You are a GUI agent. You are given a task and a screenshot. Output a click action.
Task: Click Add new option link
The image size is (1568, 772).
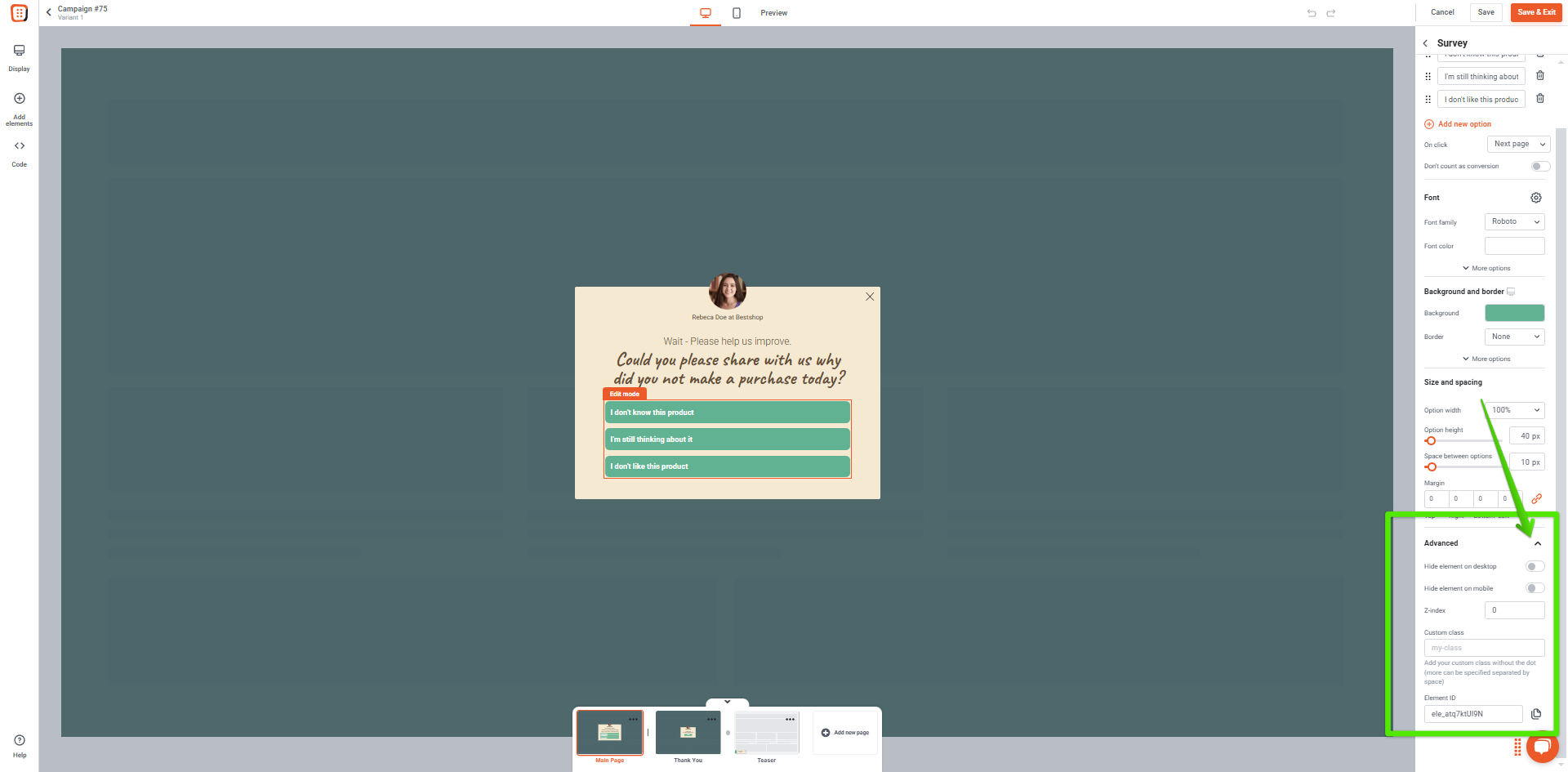(1464, 124)
